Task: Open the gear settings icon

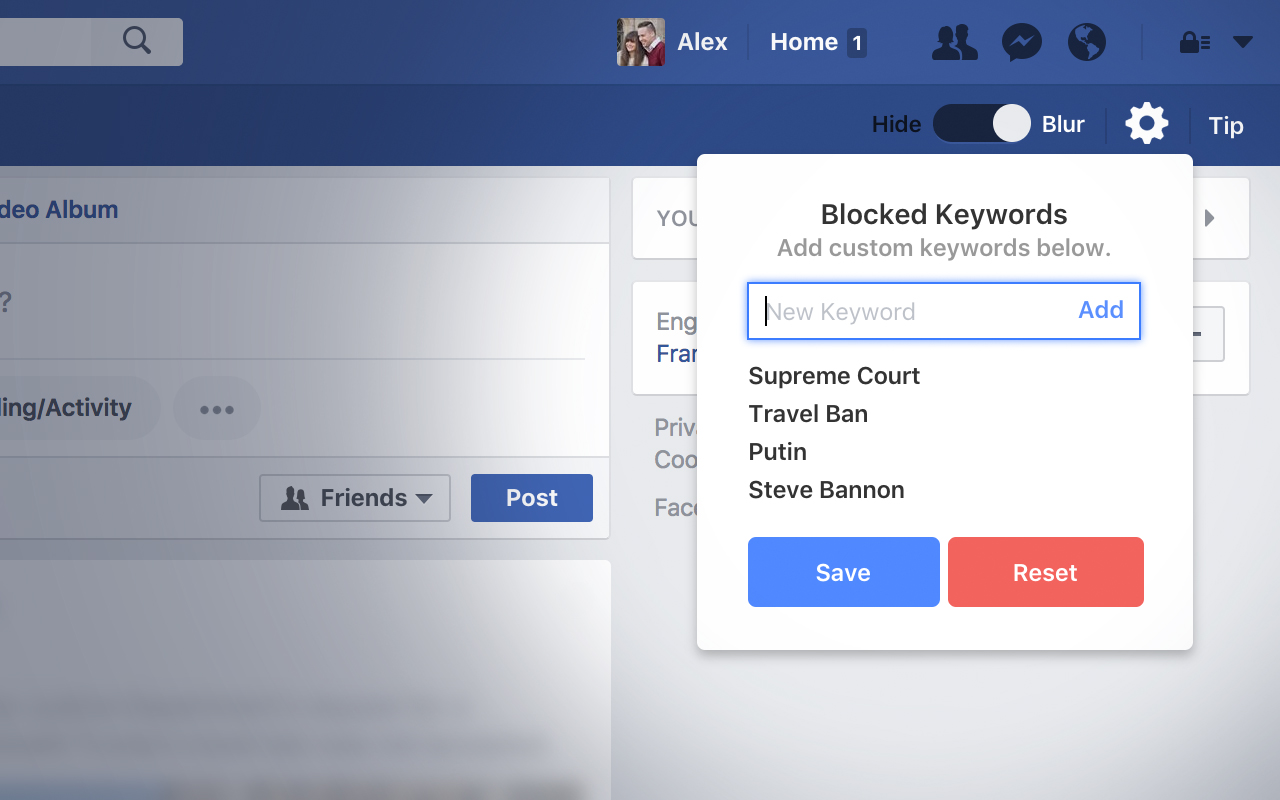Action: [1147, 124]
